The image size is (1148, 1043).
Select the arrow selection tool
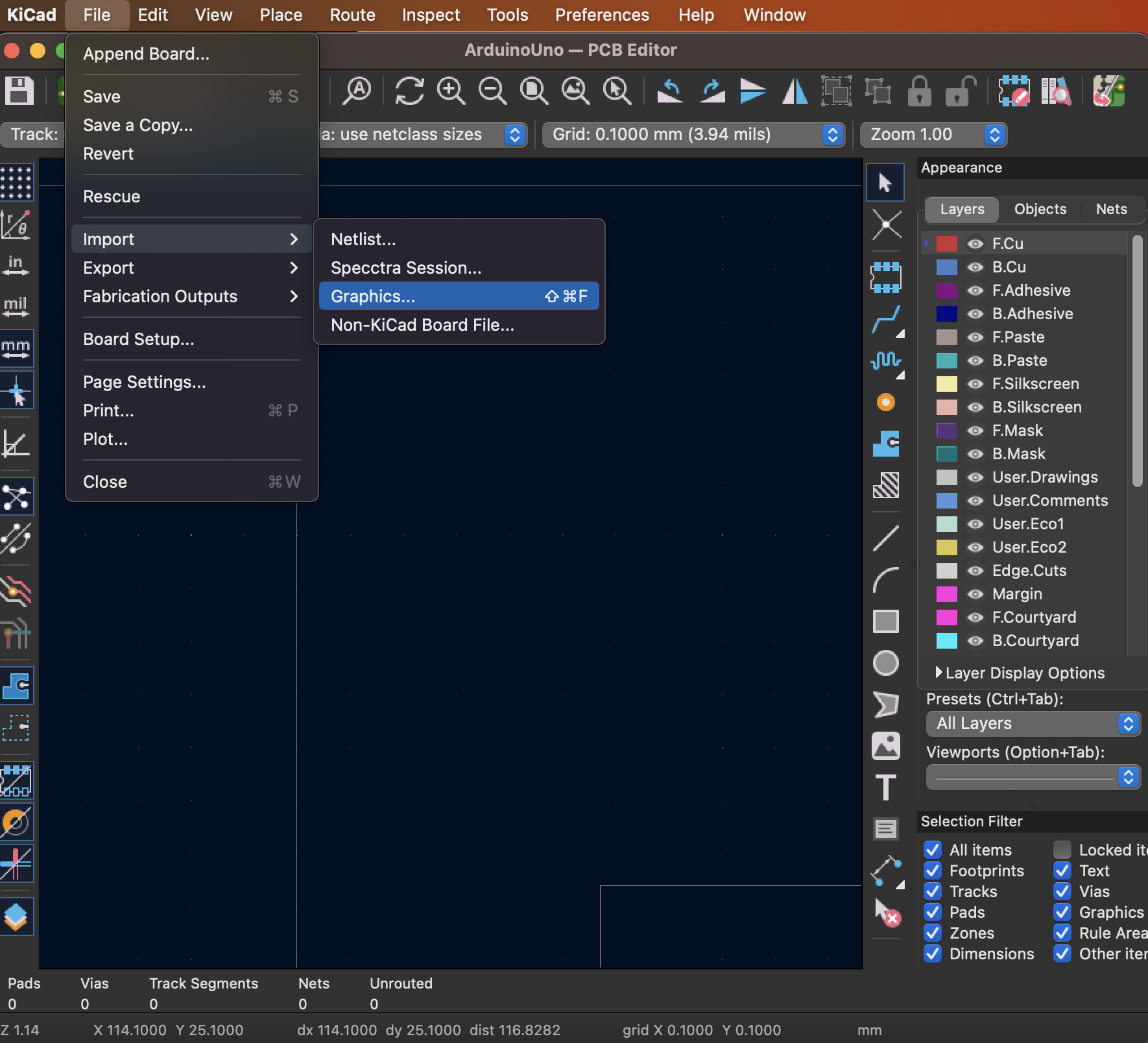(x=885, y=182)
